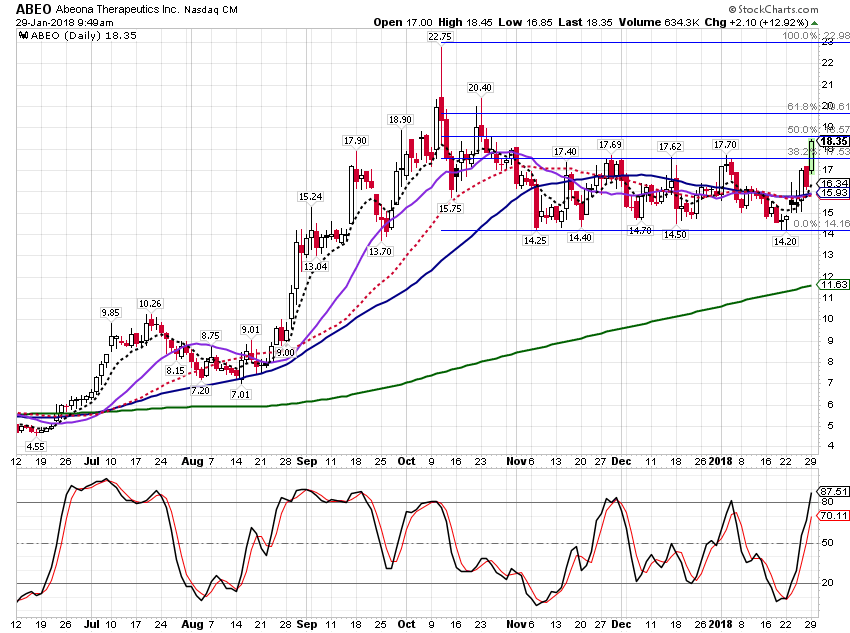The height and width of the screenshot is (633, 850).
Task: Open the StockCharts.com copyright label
Action: [x=773, y=9]
